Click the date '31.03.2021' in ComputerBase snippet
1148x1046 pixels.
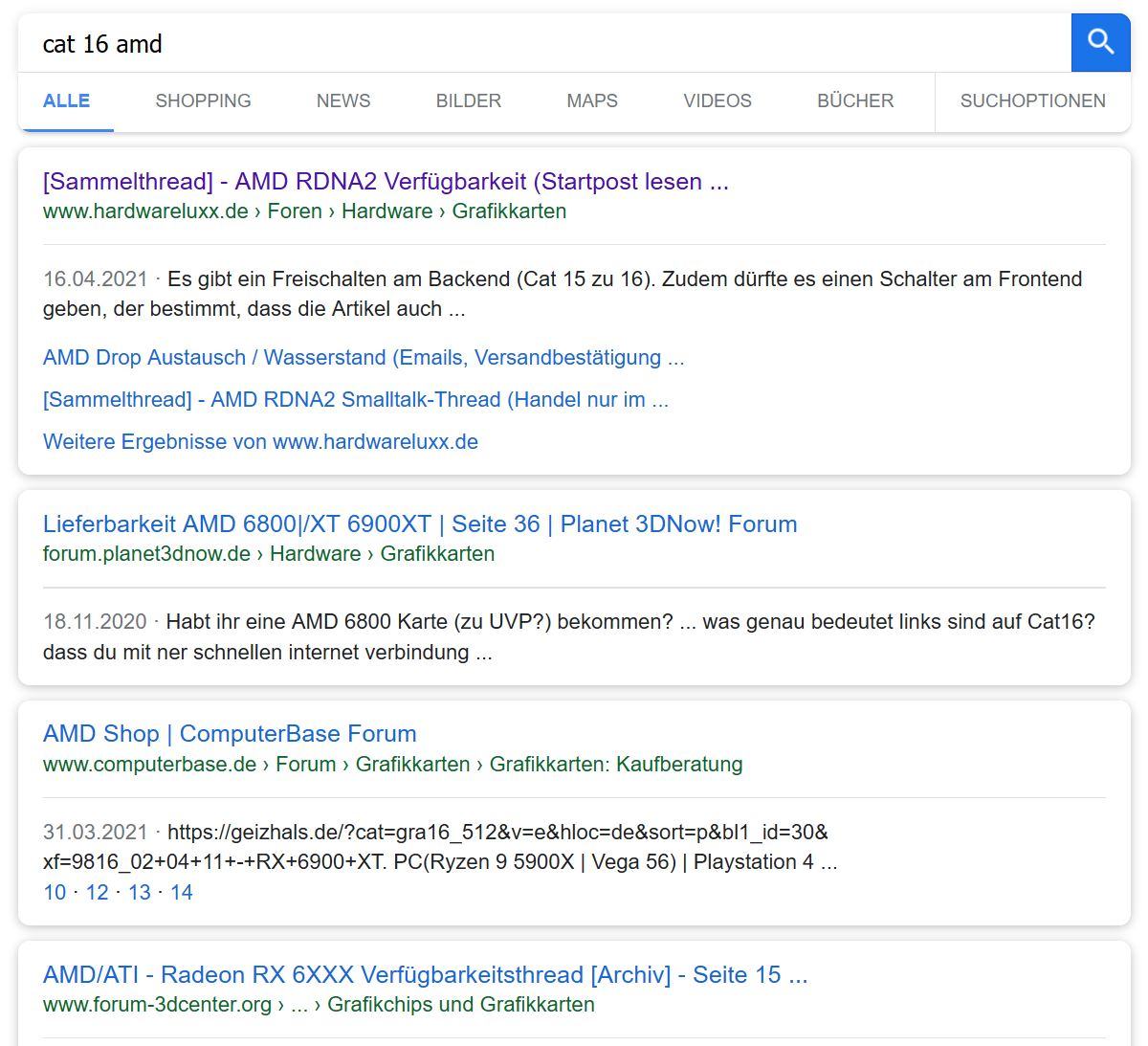[x=96, y=833]
